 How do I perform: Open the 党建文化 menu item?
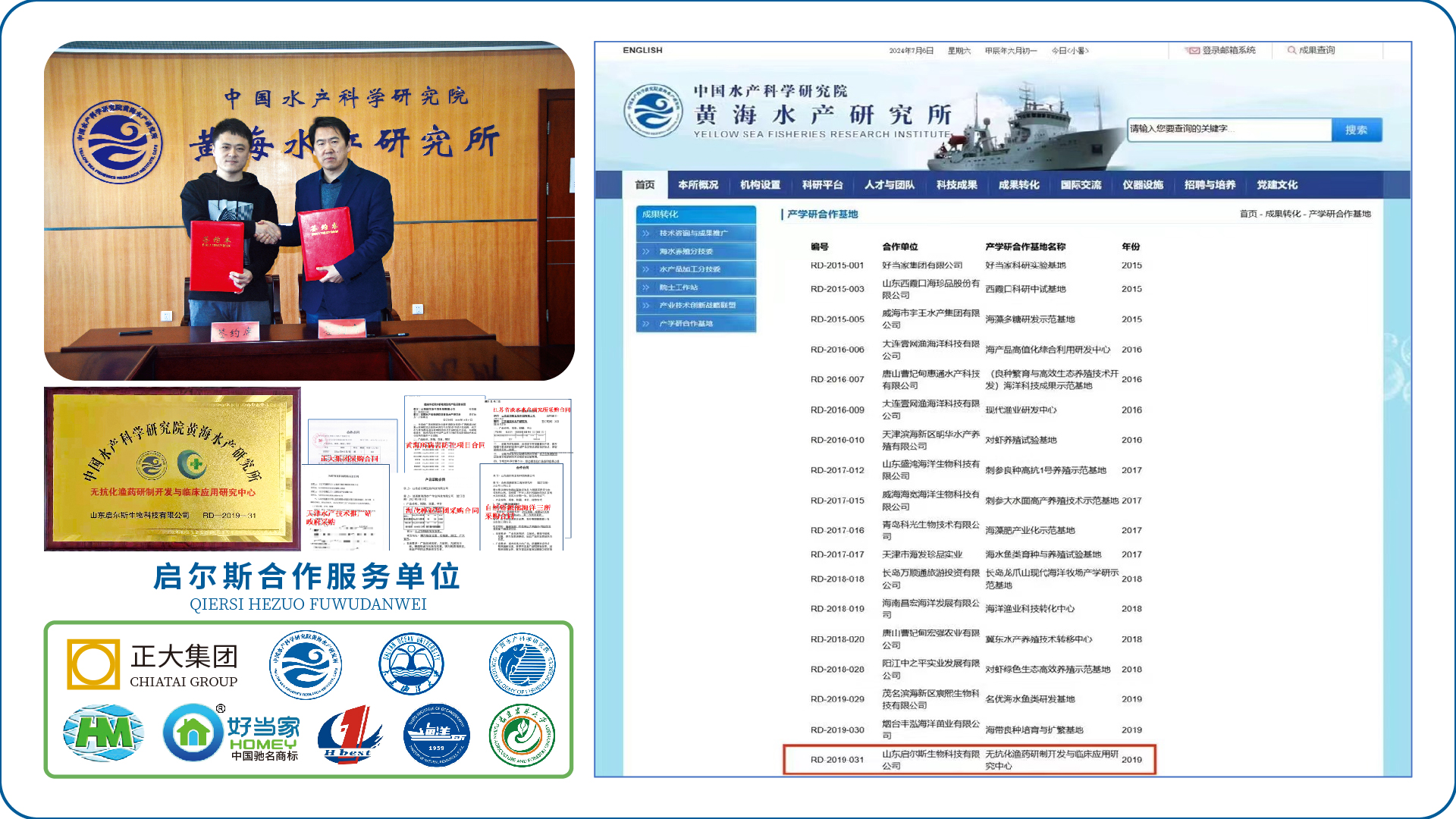point(1277,185)
